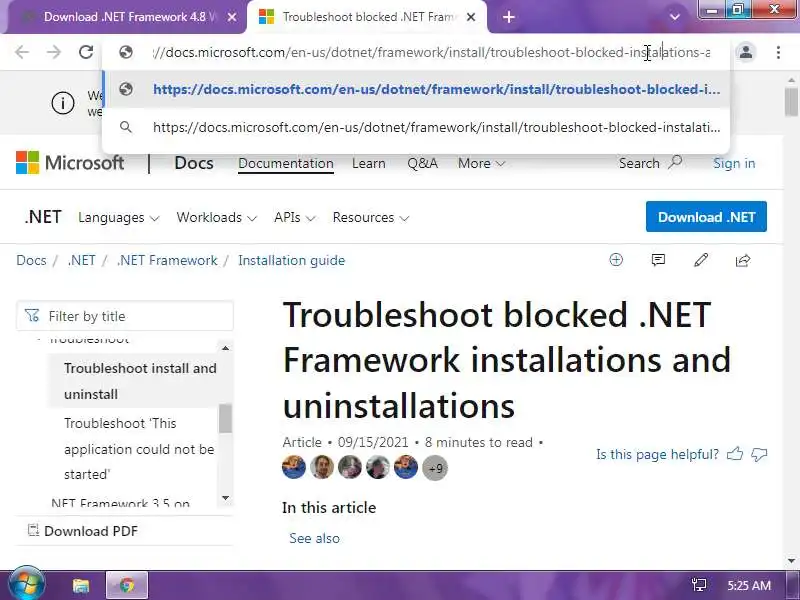Click the Chrome taskbar icon

point(127,585)
